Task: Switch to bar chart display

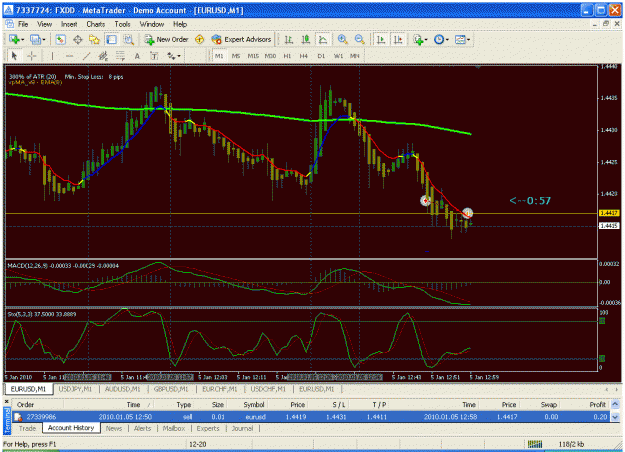Action: pos(289,39)
